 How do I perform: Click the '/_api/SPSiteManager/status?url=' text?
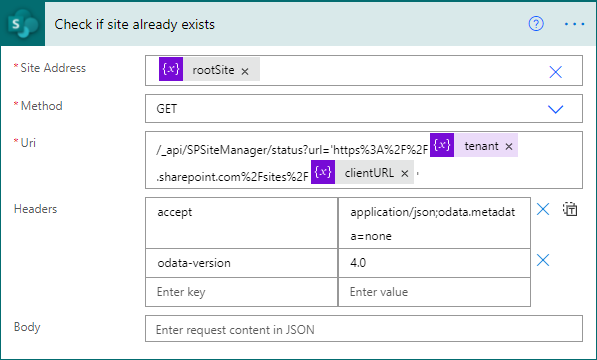[x=244, y=150]
